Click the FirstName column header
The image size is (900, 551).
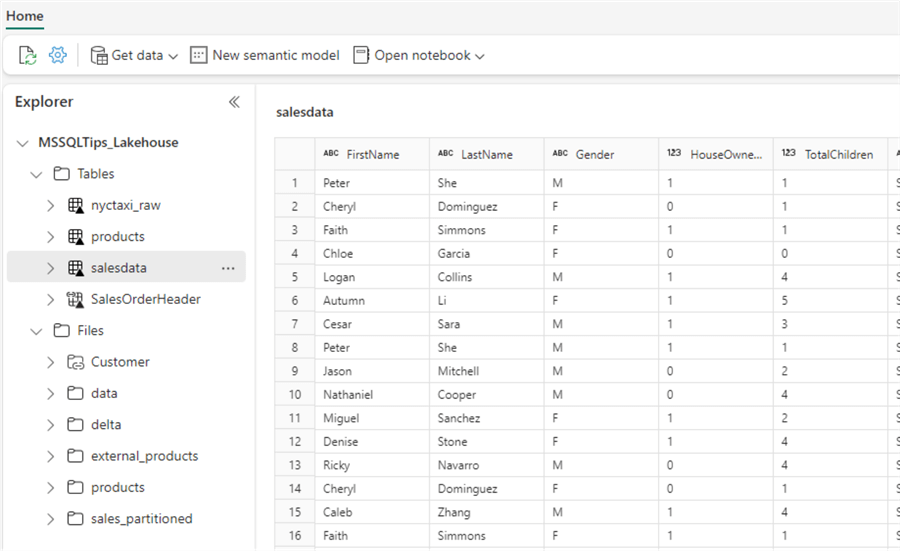(x=372, y=155)
